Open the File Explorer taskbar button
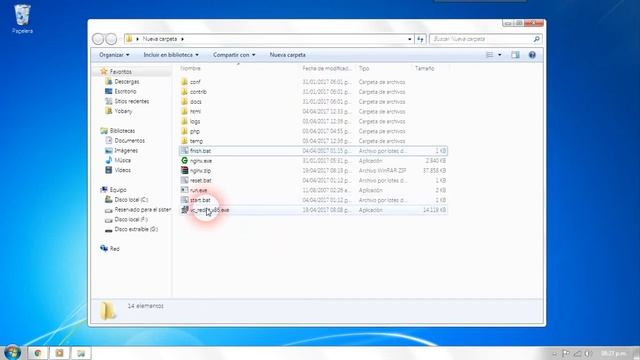640x360 pixels. coord(81,353)
